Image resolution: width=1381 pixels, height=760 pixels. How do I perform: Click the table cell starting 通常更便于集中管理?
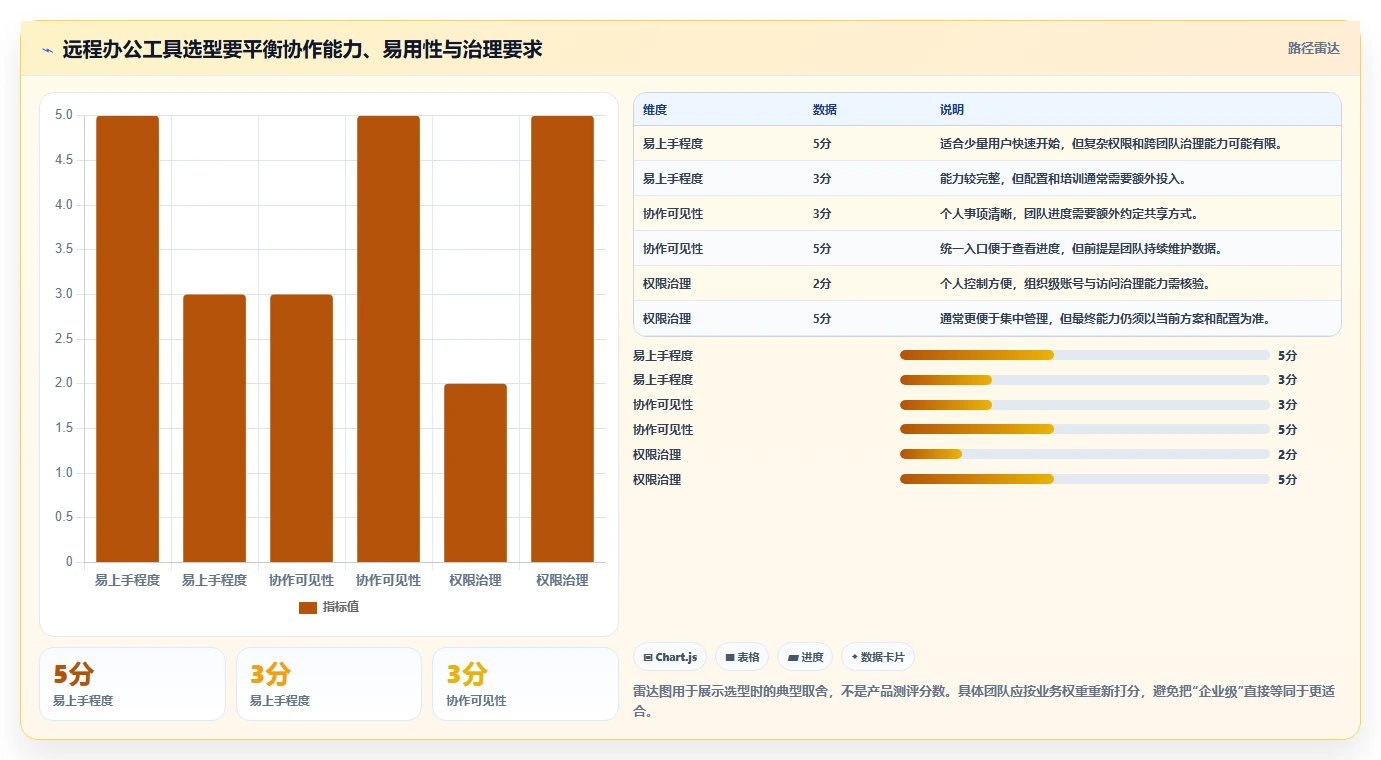[x=1135, y=319]
